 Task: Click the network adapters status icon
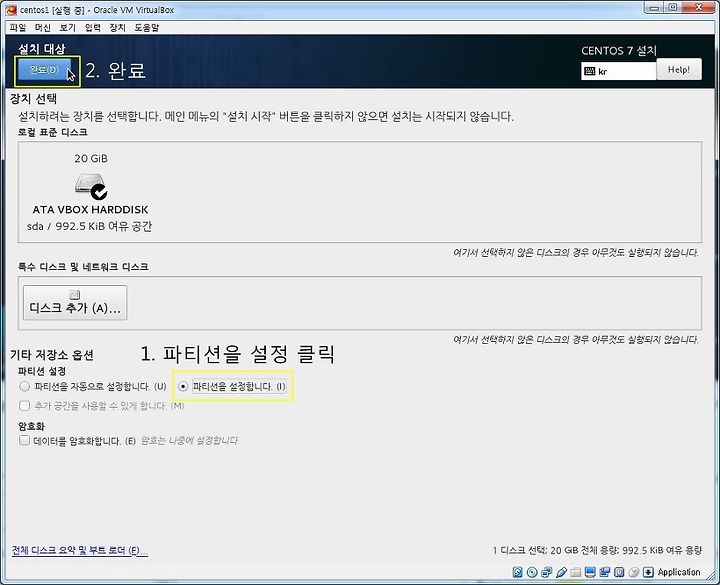[x=546, y=572]
